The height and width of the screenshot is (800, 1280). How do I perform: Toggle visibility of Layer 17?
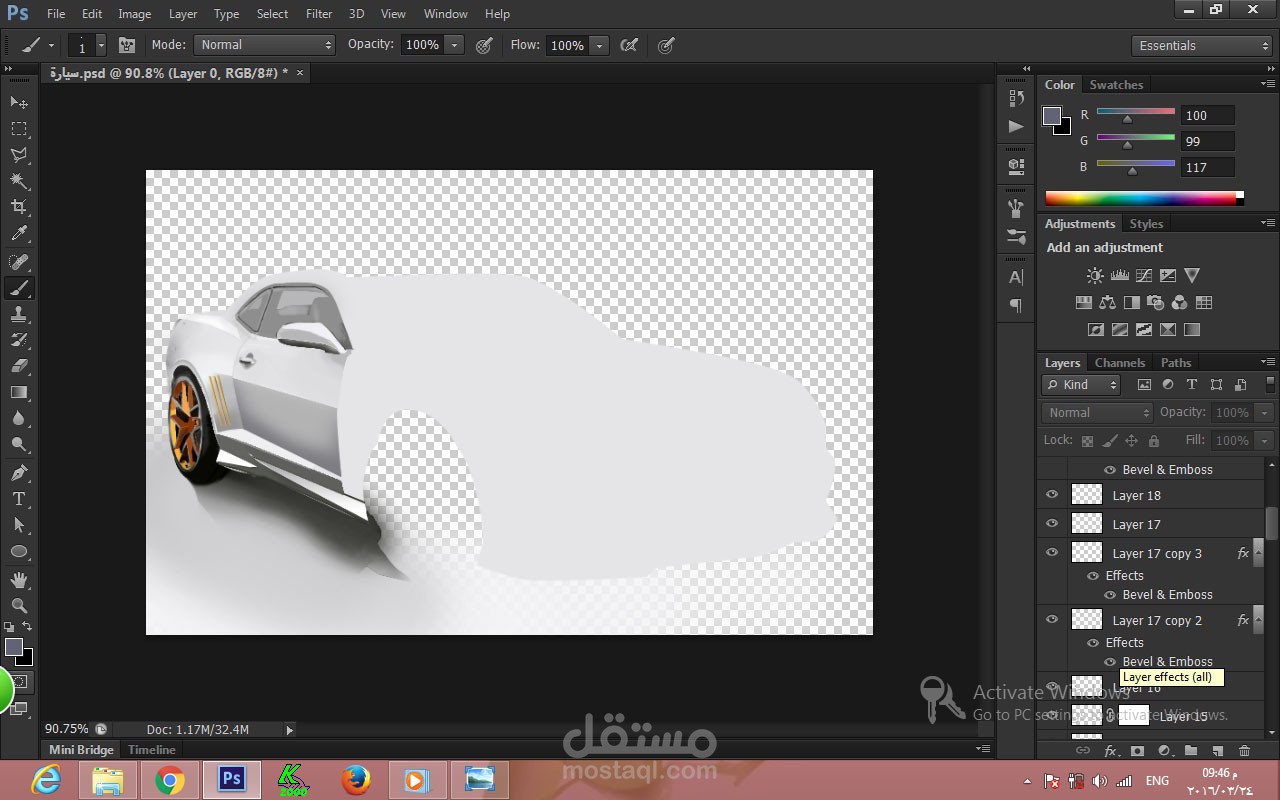[x=1052, y=524]
